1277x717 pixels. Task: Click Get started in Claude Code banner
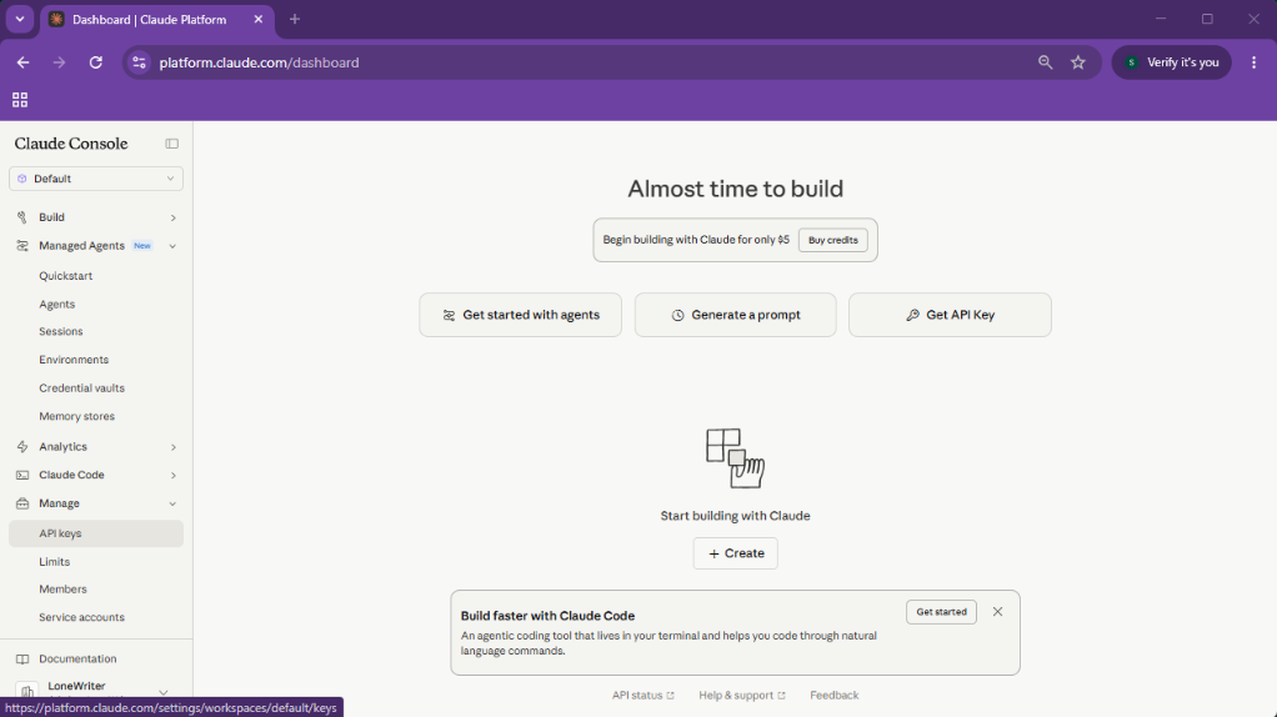[x=941, y=612]
